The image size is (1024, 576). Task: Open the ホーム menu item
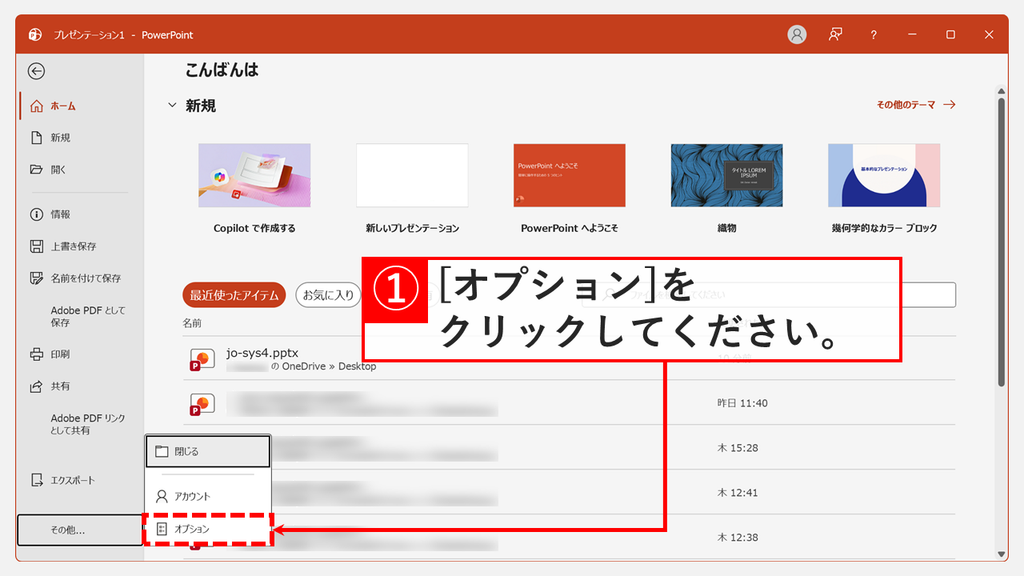(63, 106)
